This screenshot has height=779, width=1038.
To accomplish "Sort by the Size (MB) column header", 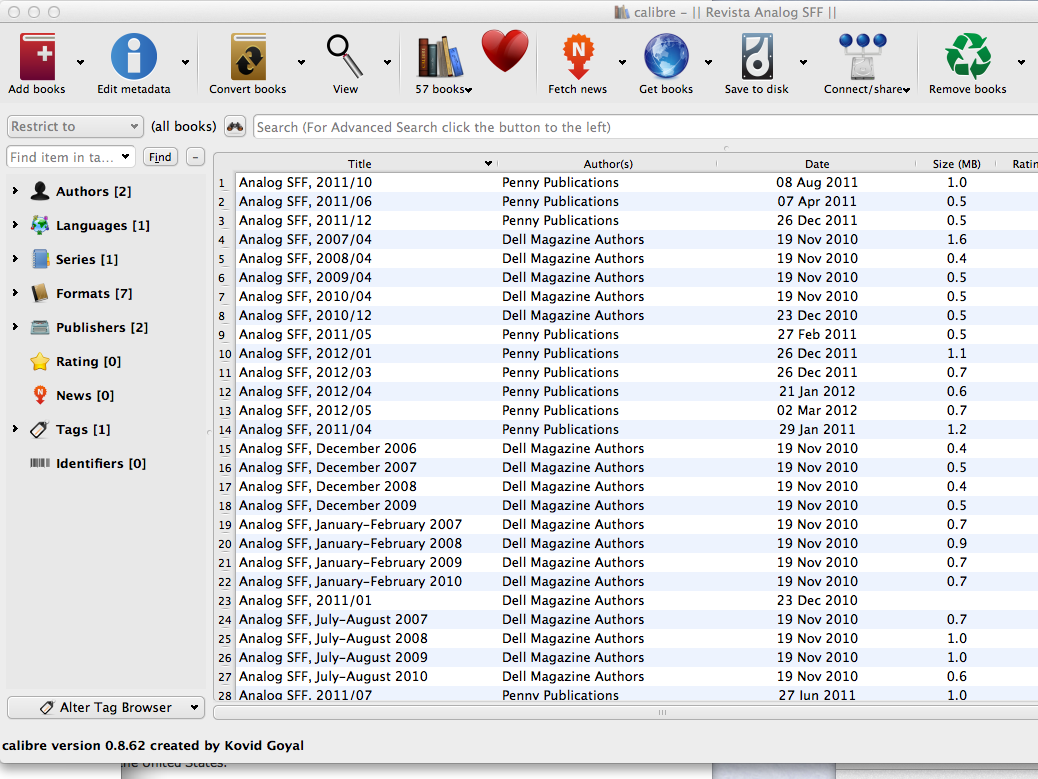I will [x=957, y=163].
